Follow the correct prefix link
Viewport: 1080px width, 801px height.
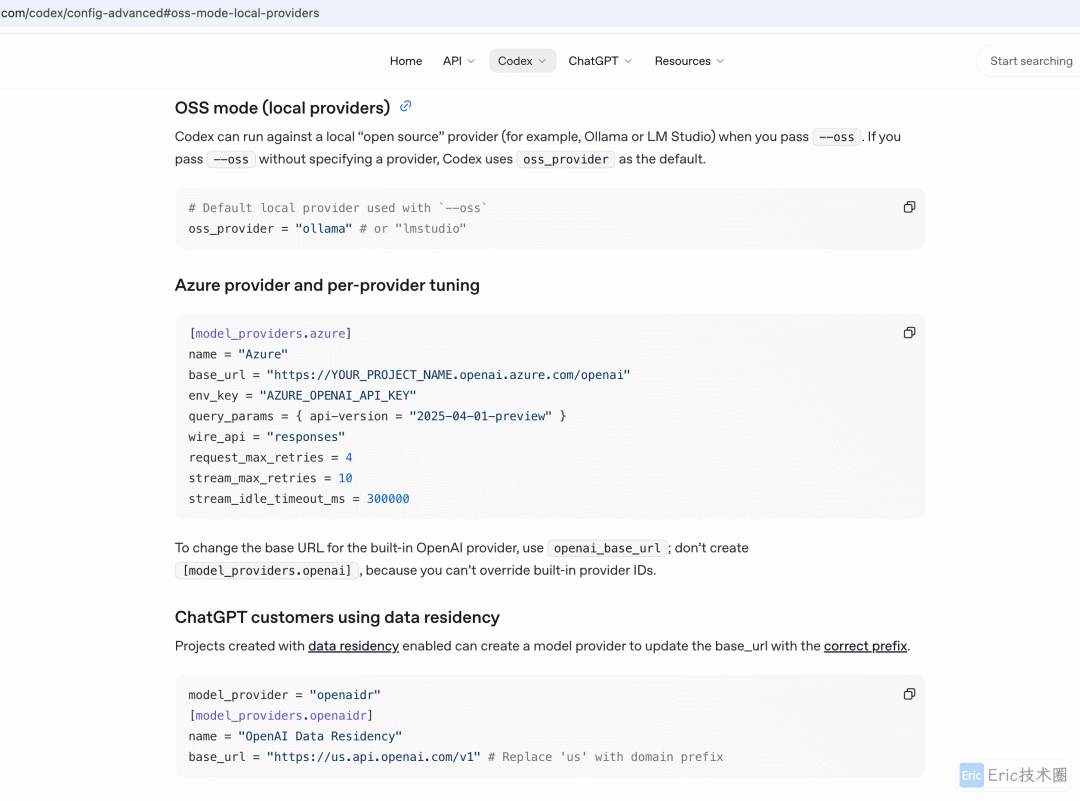(x=865, y=646)
